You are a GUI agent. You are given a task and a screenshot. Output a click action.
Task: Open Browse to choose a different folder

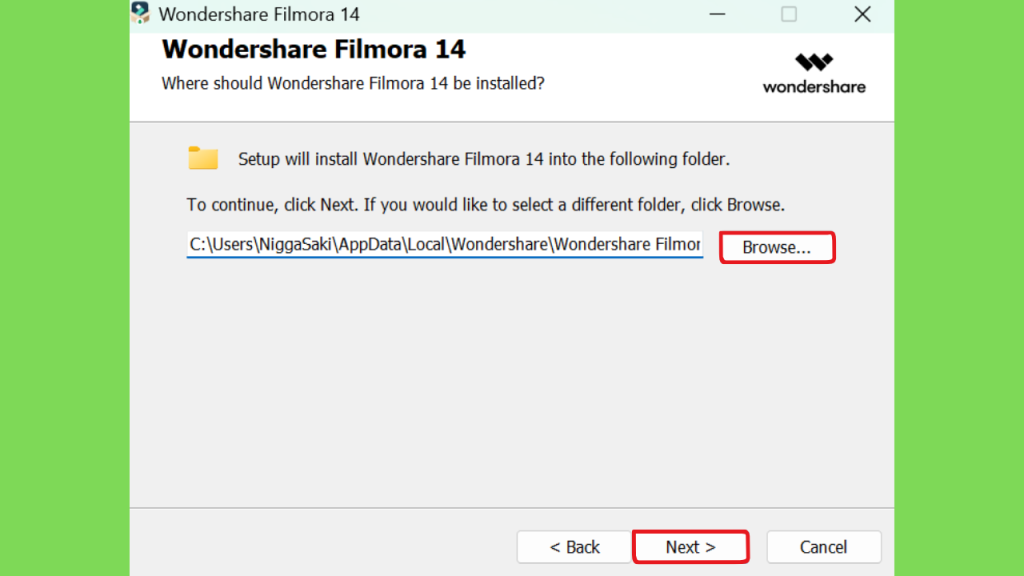point(777,248)
